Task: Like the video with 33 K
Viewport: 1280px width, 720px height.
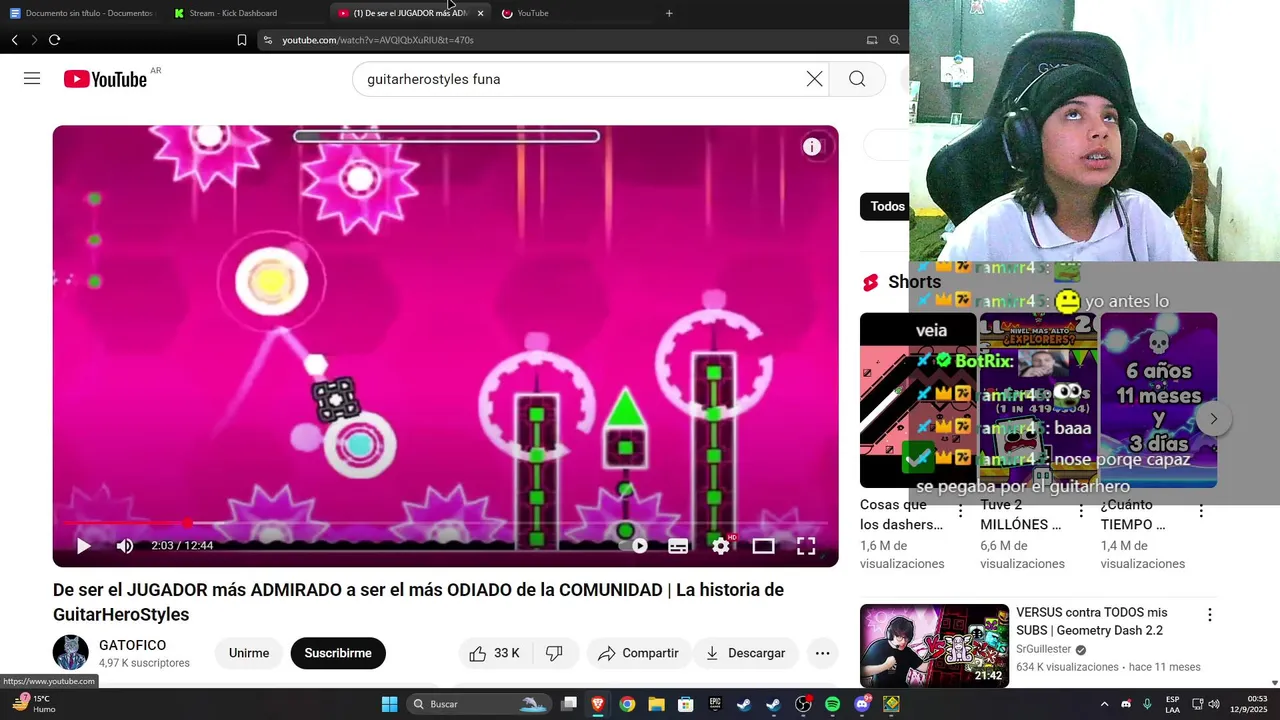Action: 495,653
